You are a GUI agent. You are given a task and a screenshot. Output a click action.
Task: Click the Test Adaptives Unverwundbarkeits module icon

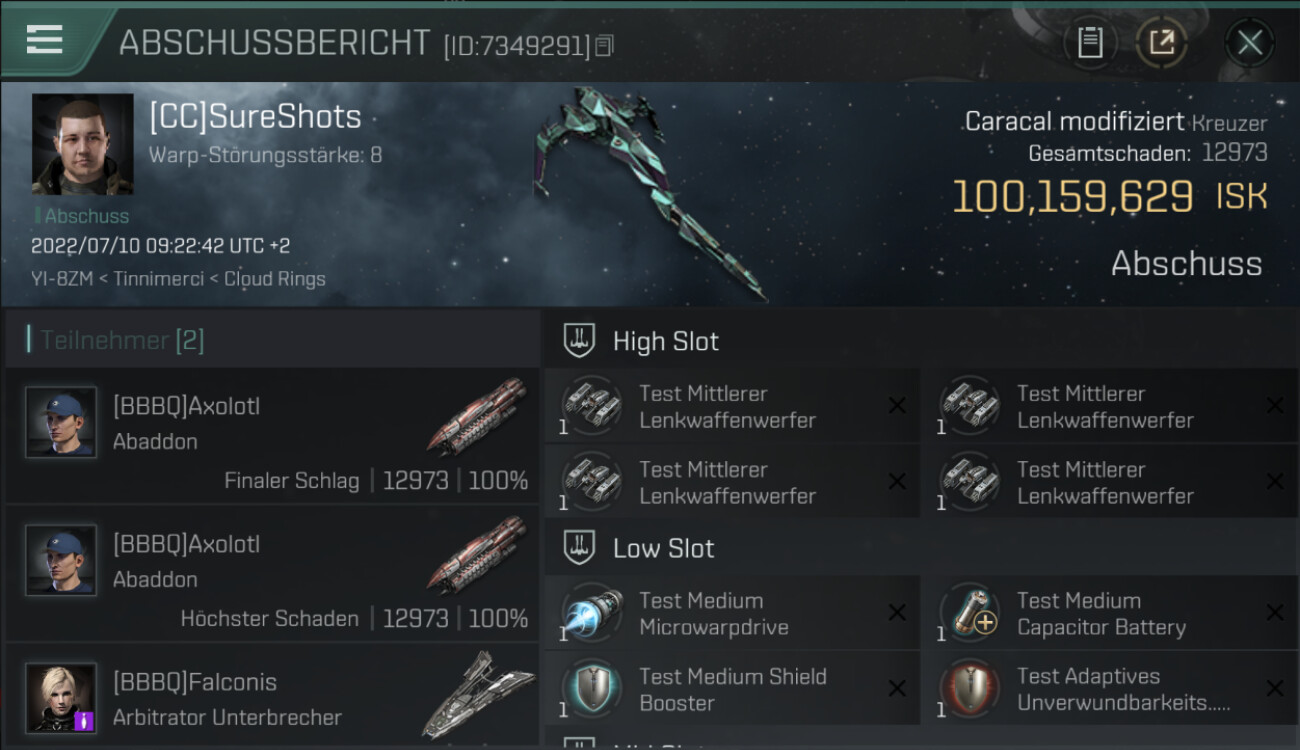pos(969,690)
